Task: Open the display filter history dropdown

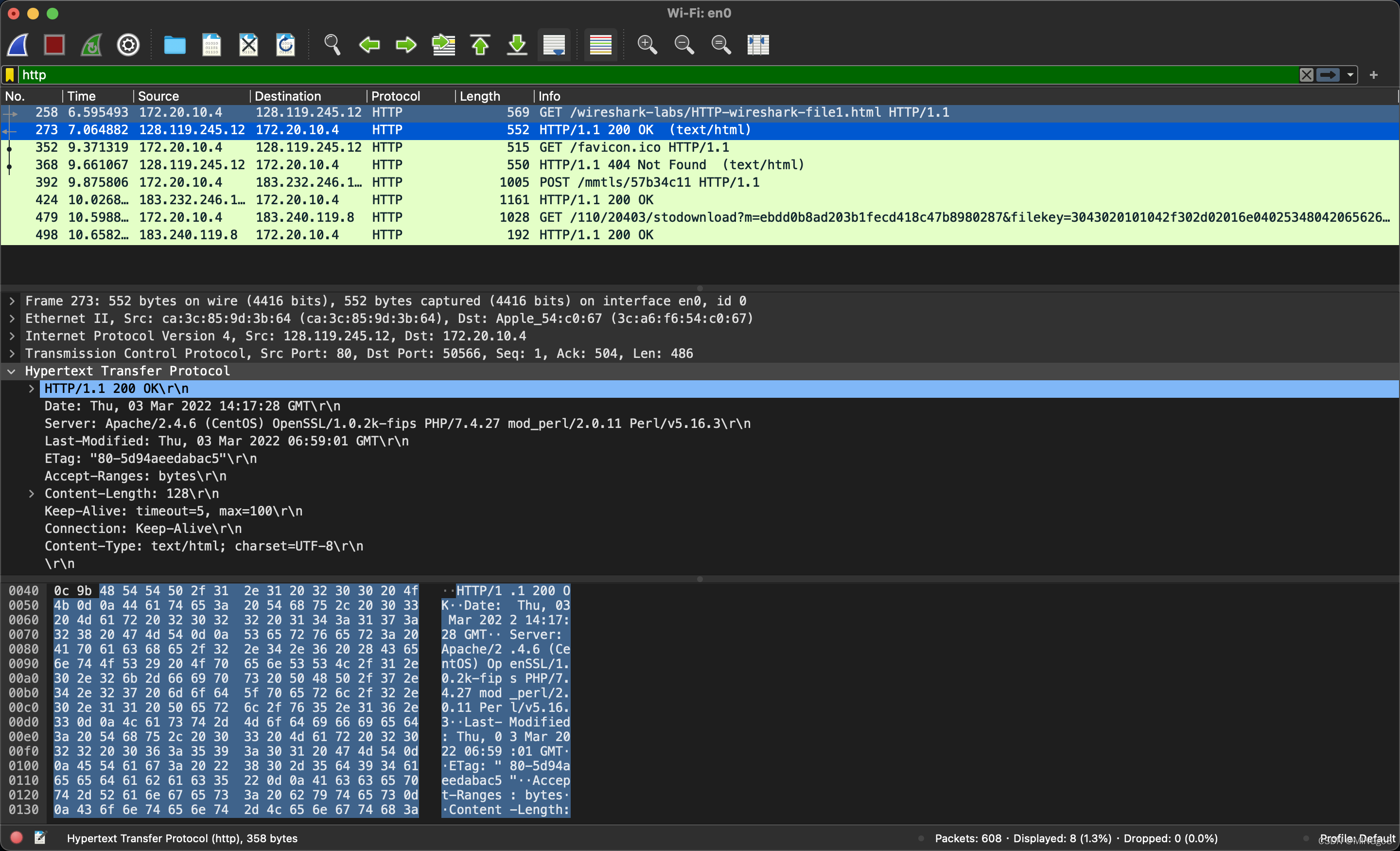Action: point(1350,74)
